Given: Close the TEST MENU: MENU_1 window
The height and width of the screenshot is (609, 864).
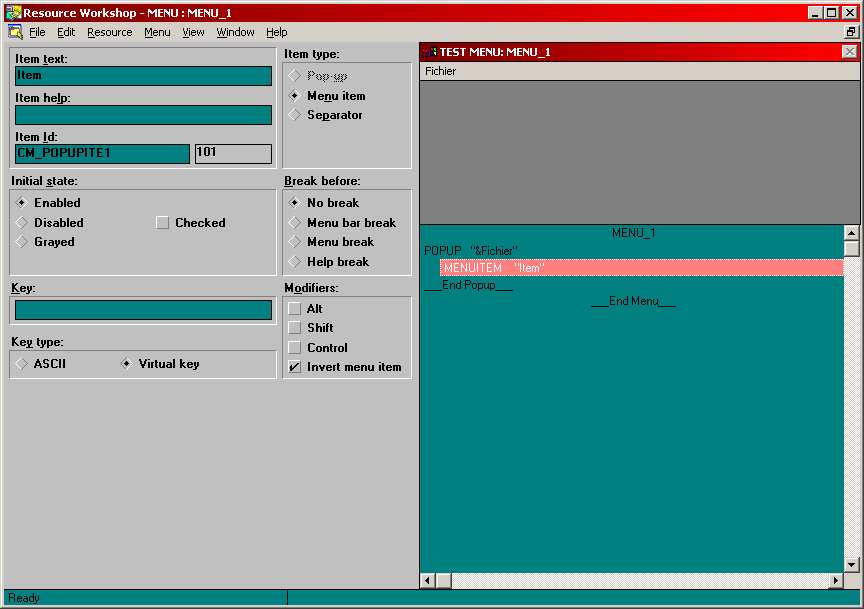Looking at the screenshot, I should click(849, 52).
